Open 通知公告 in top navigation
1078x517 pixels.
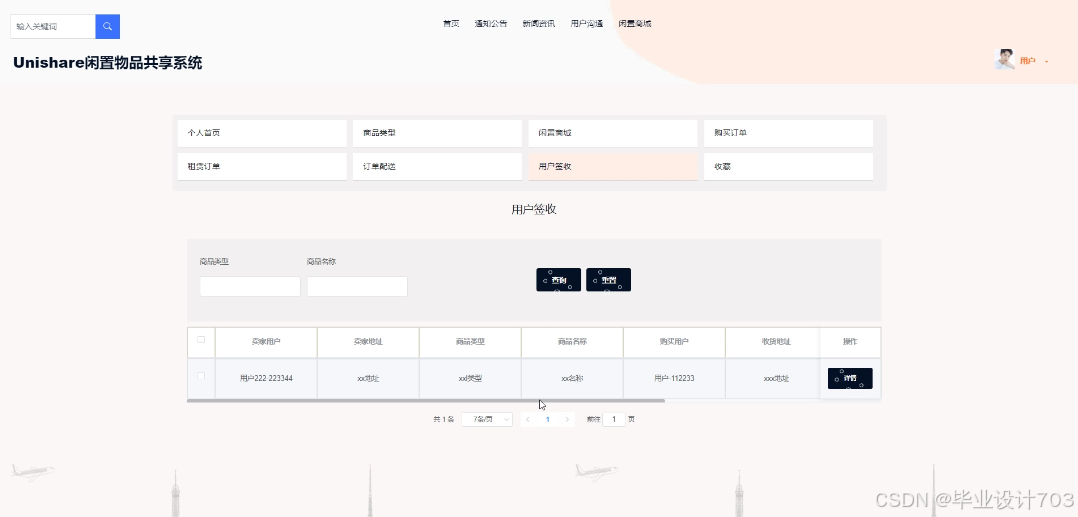(491, 23)
